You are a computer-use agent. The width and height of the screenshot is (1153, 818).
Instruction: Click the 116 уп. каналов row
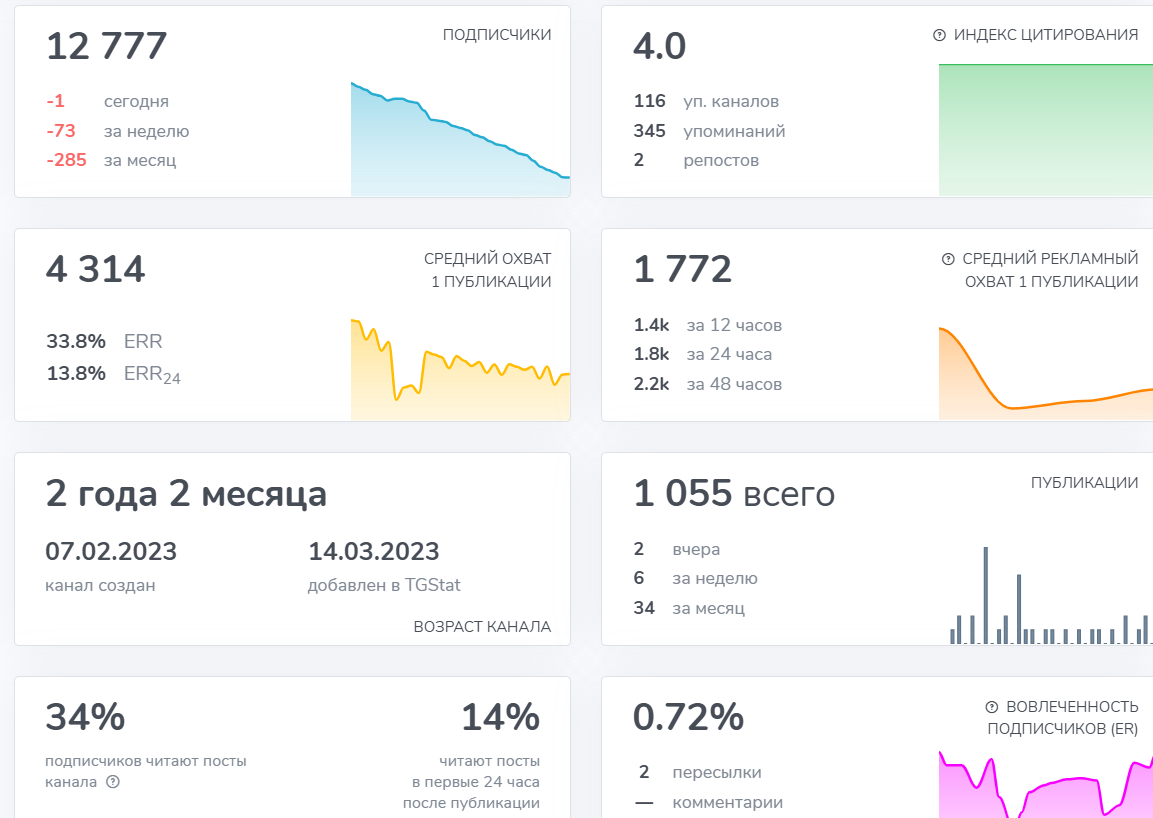pos(706,102)
